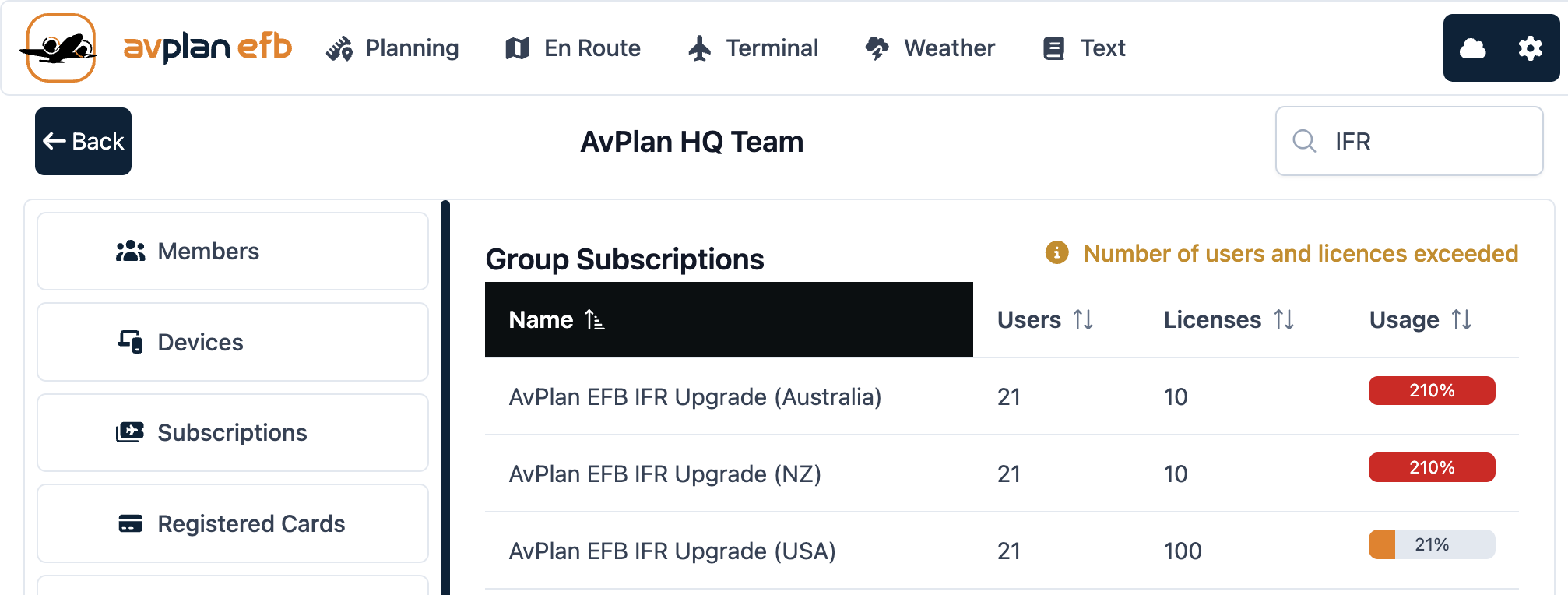Click the 21% usage progress bar

point(1431,544)
